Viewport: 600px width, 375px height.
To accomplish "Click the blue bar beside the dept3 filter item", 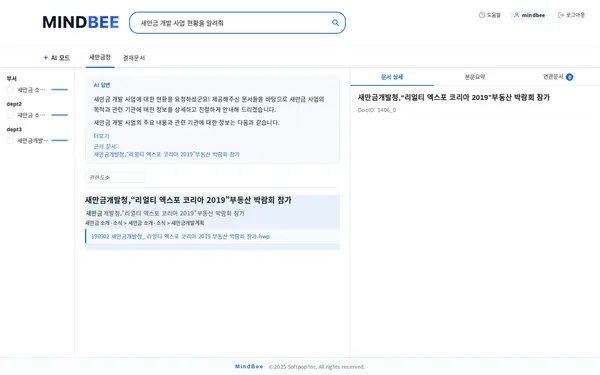I will (59, 140).
